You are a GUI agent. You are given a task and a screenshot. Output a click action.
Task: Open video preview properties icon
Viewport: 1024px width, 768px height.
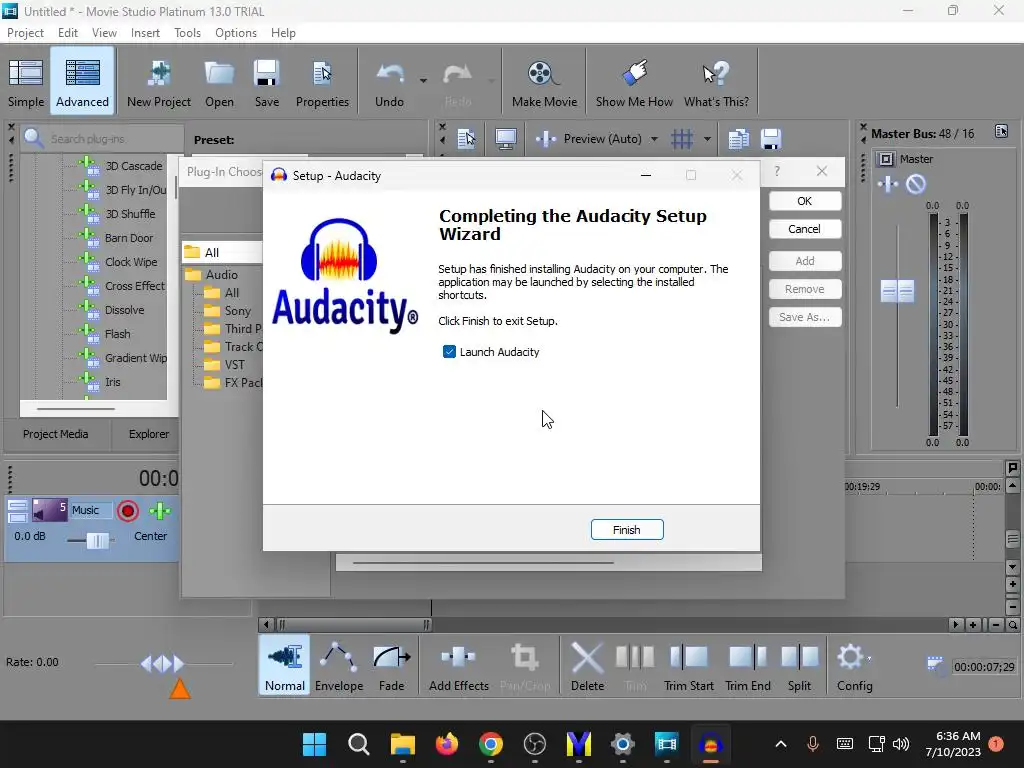(x=466, y=138)
